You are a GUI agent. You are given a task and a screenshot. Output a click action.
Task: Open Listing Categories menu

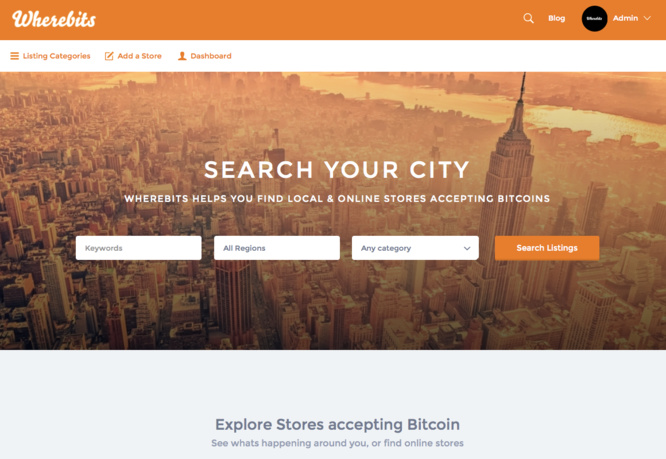coord(56,56)
